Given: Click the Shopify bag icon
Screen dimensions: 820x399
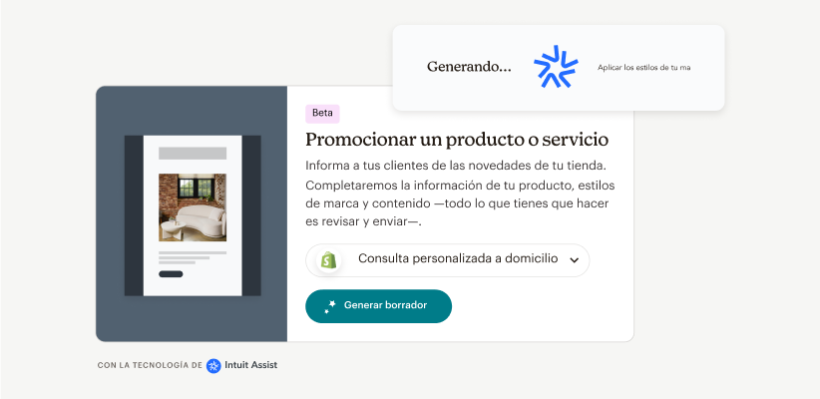Looking at the screenshot, I should tap(328, 260).
